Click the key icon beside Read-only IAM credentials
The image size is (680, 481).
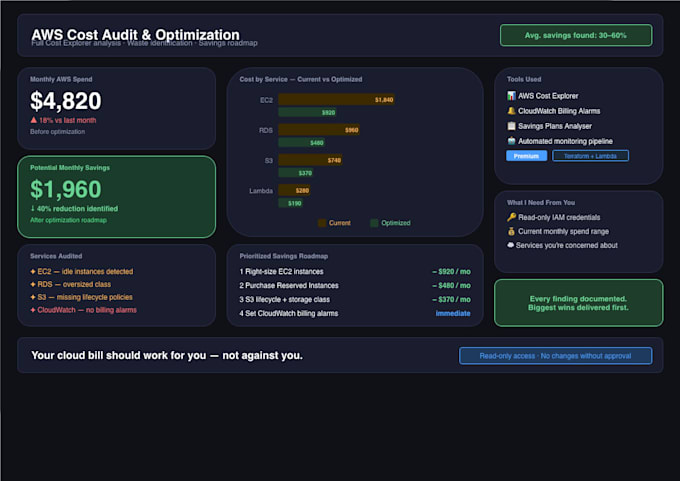pos(511,217)
